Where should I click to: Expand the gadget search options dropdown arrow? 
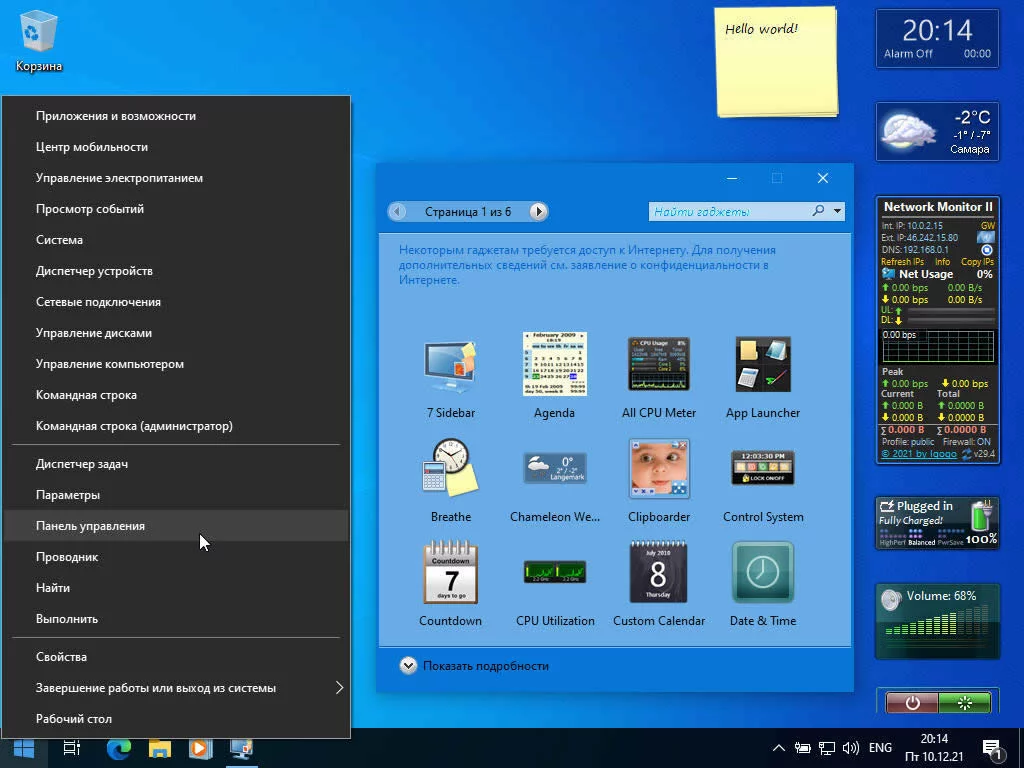838,211
